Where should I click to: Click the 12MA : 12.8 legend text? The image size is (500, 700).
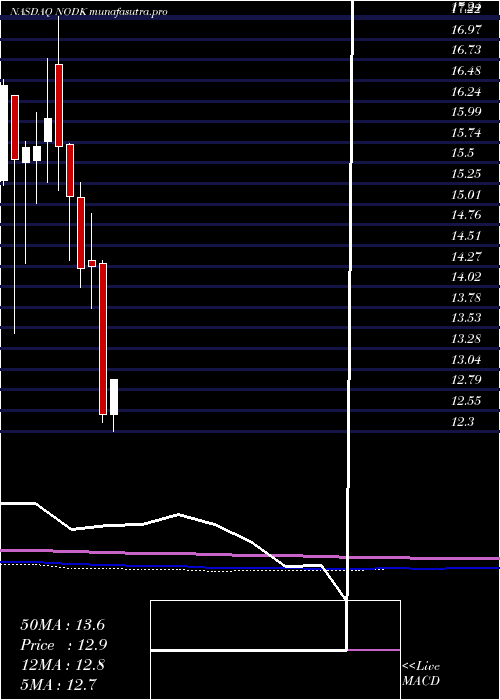[62, 665]
